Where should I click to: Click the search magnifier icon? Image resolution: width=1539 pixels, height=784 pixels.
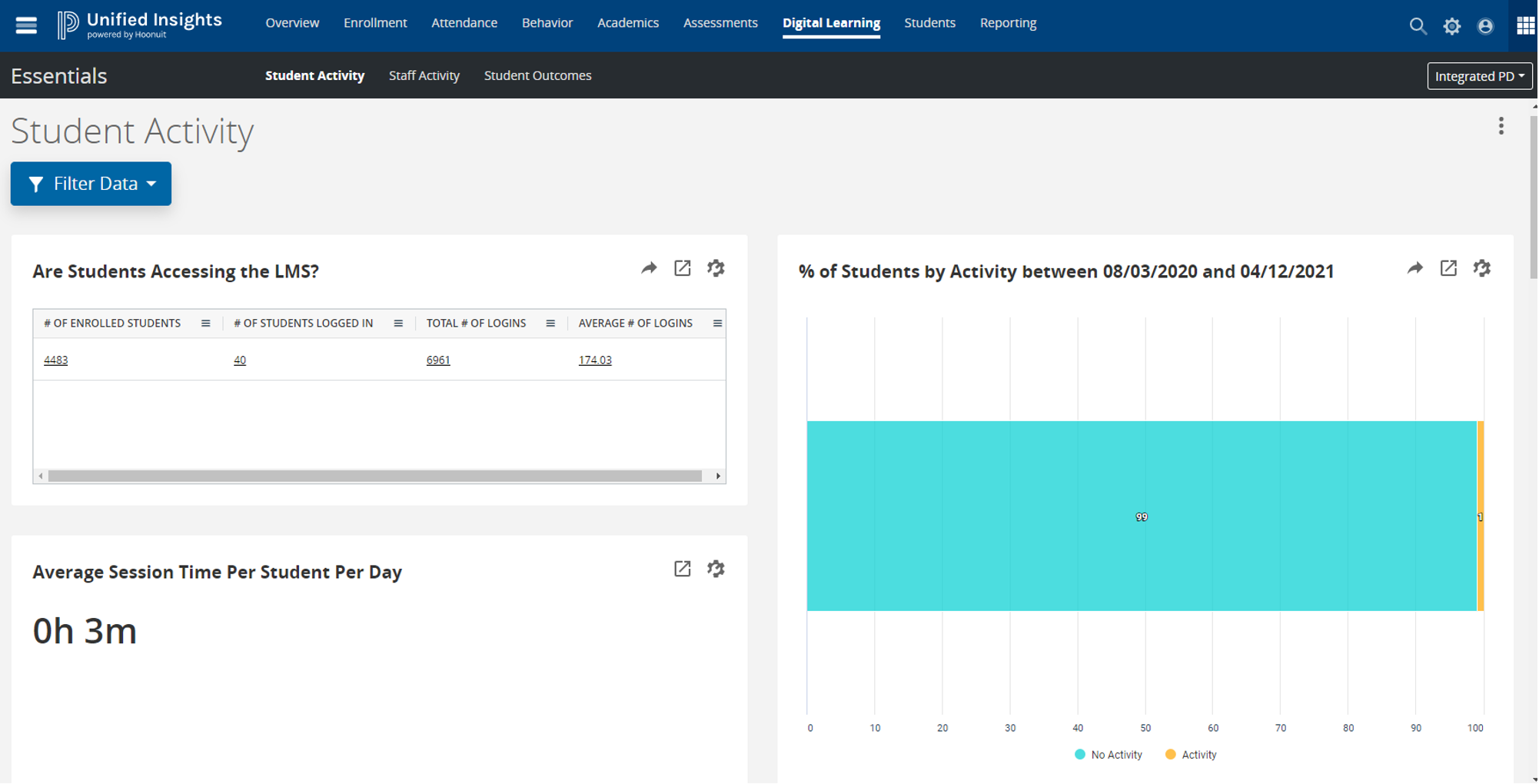coord(1418,26)
